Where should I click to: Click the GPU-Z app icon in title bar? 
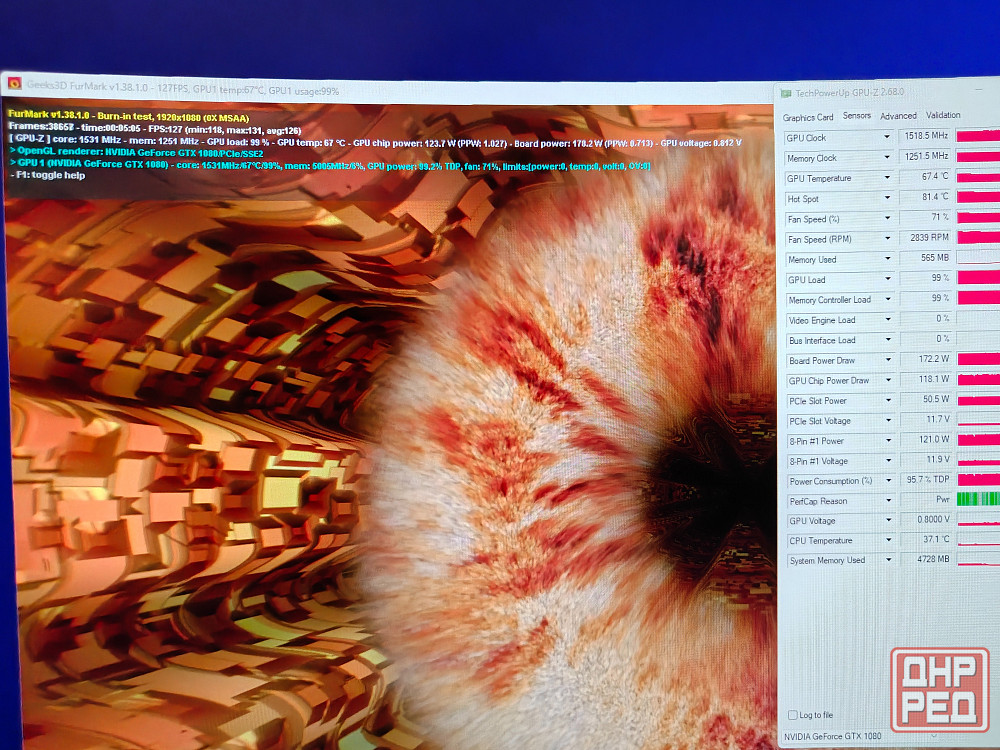786,93
